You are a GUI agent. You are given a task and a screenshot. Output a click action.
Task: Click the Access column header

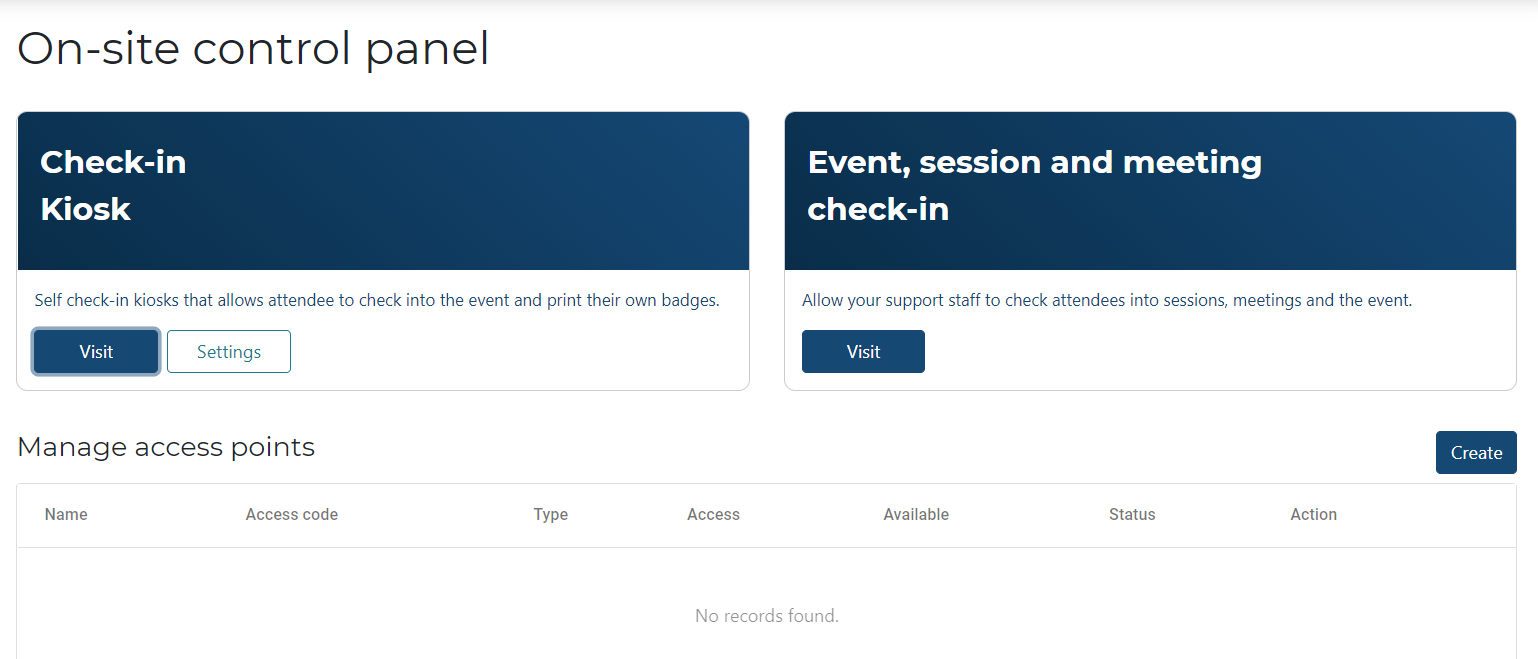pos(713,515)
